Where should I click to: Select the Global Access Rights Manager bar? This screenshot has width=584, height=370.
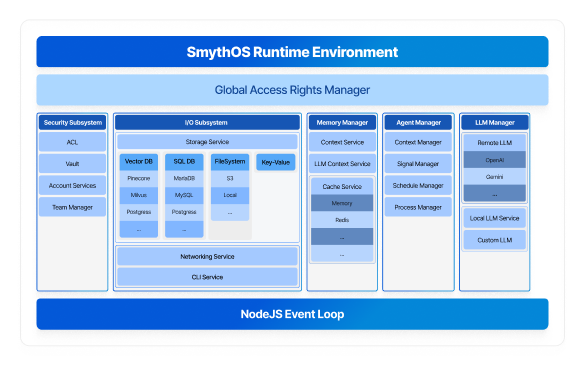(x=292, y=90)
